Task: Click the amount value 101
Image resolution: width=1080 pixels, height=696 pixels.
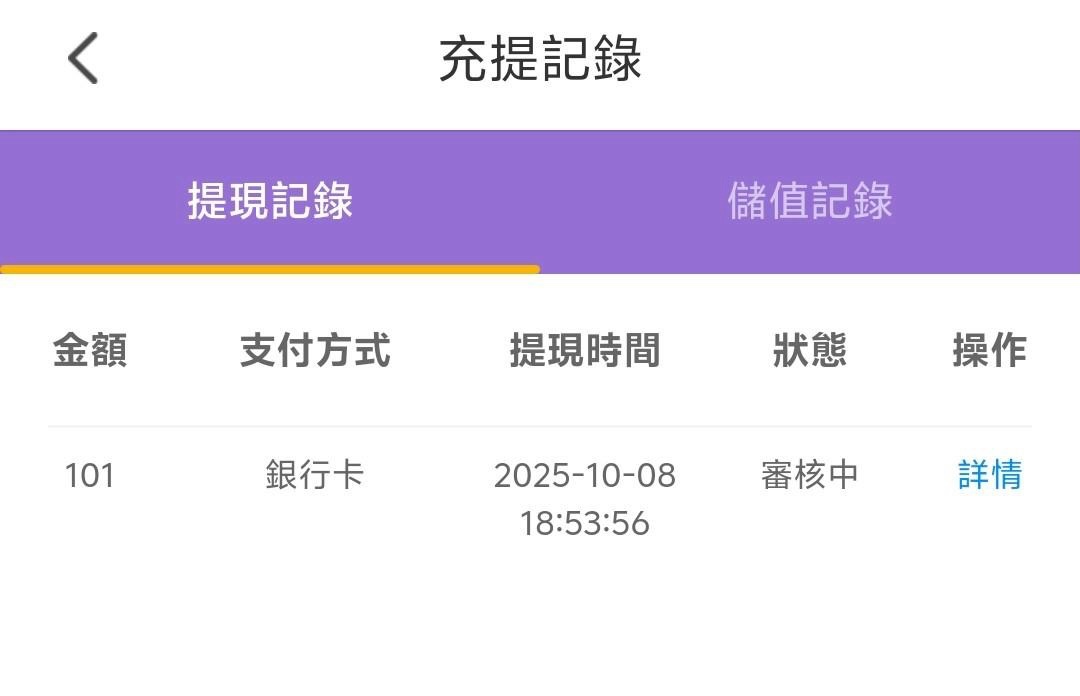Action: click(x=90, y=475)
